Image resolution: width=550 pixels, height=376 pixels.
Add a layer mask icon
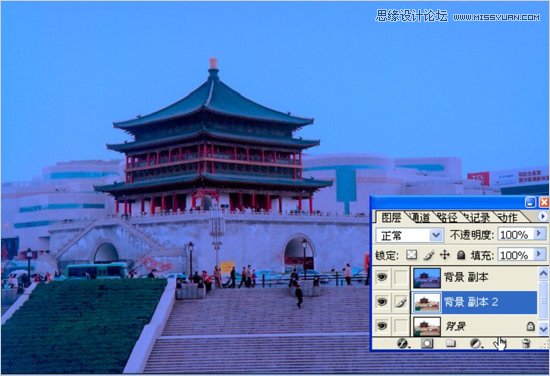(427, 343)
